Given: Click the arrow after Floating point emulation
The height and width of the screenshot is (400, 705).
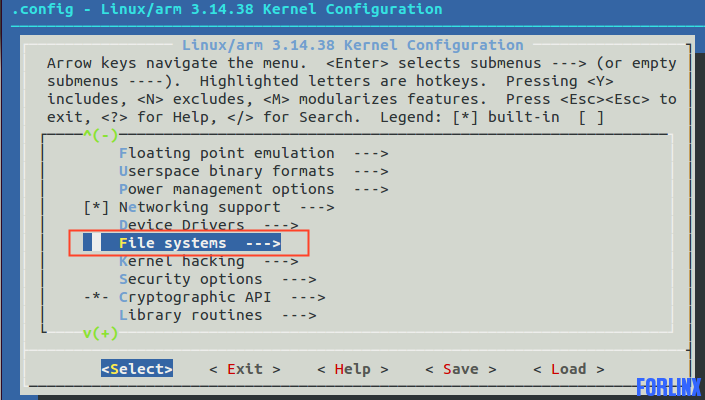Looking at the screenshot, I should pos(371,153).
